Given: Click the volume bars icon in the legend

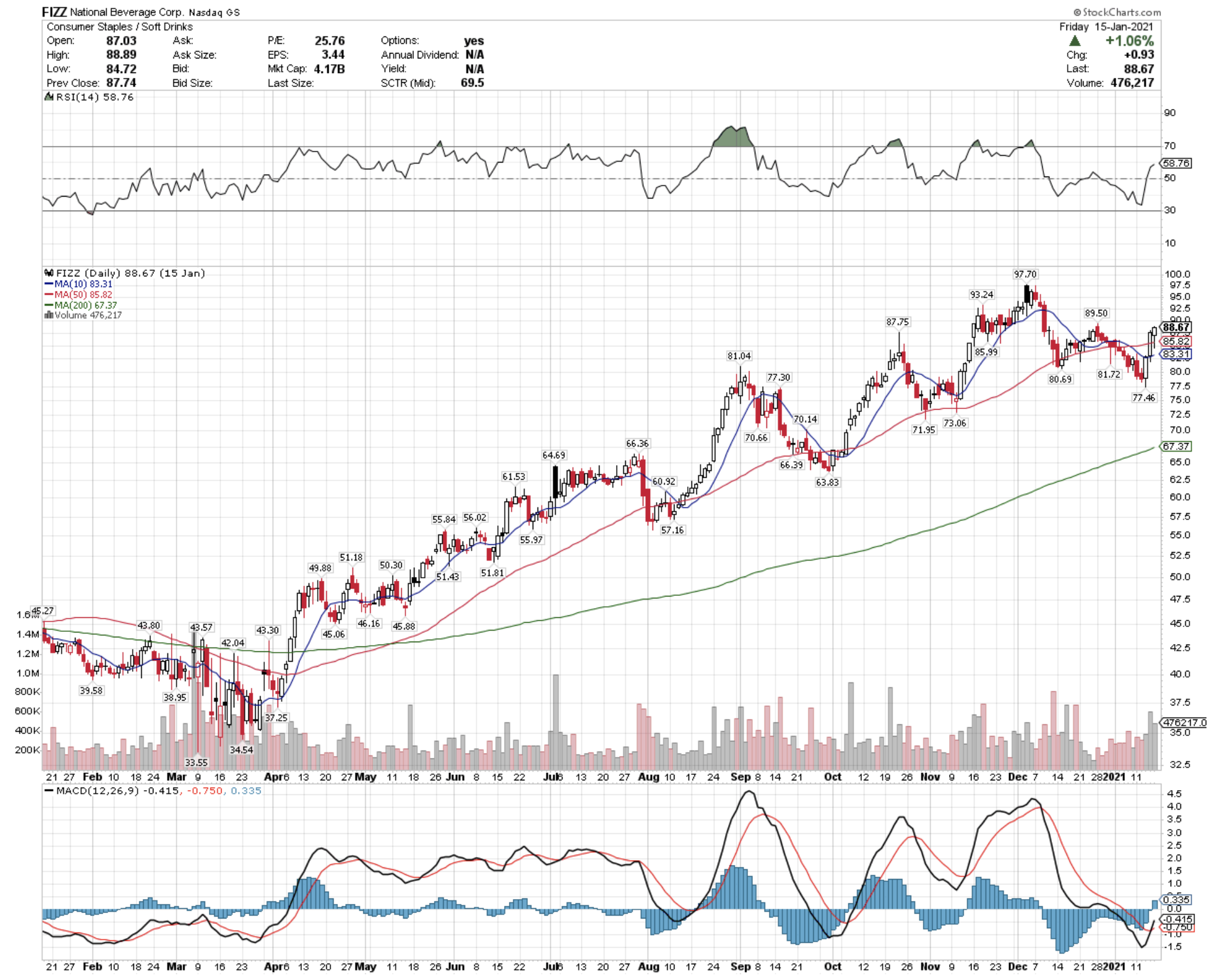Looking at the screenshot, I should pyautogui.click(x=49, y=315).
